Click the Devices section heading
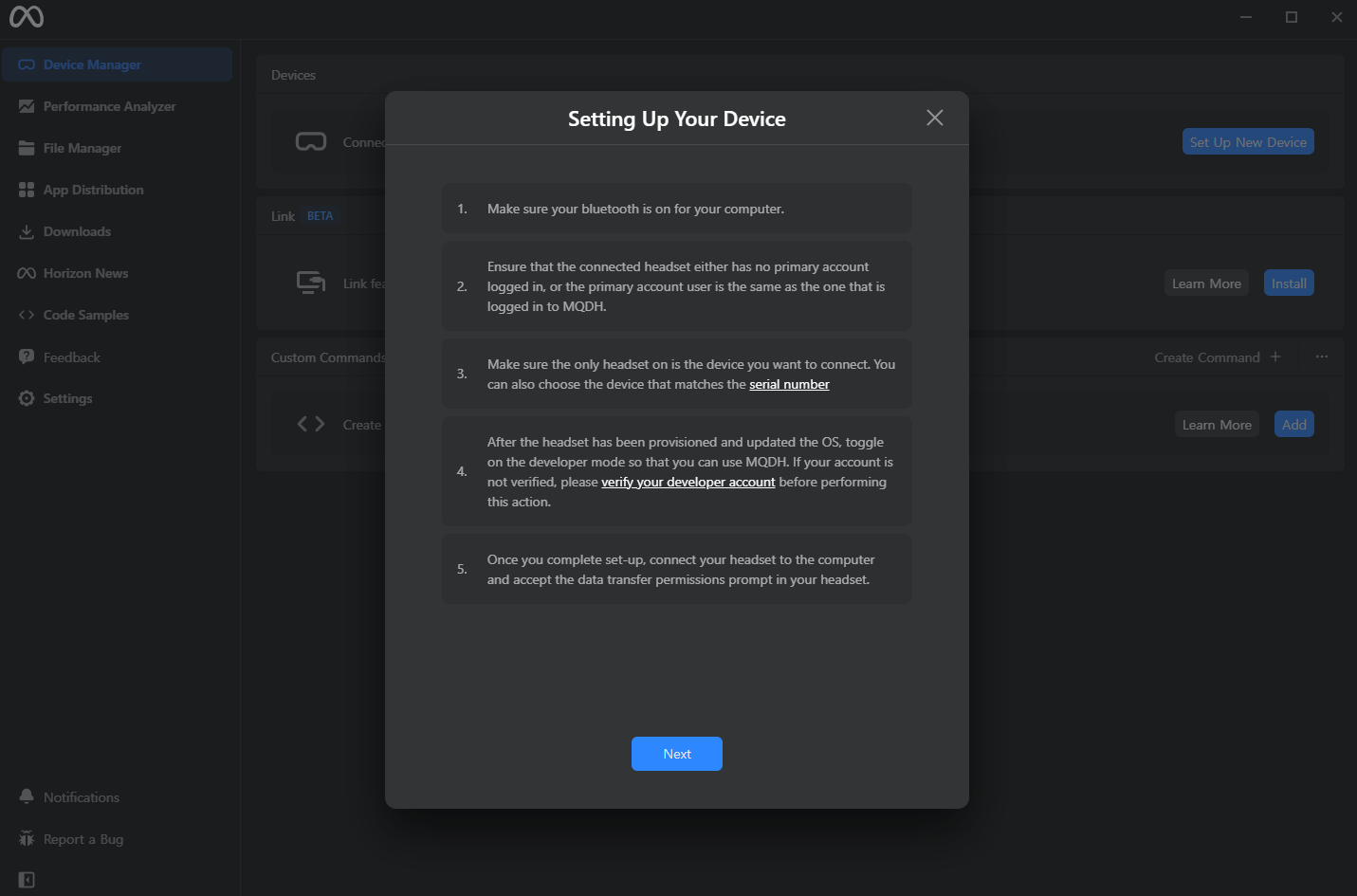This screenshot has width=1357, height=896. pos(293,75)
